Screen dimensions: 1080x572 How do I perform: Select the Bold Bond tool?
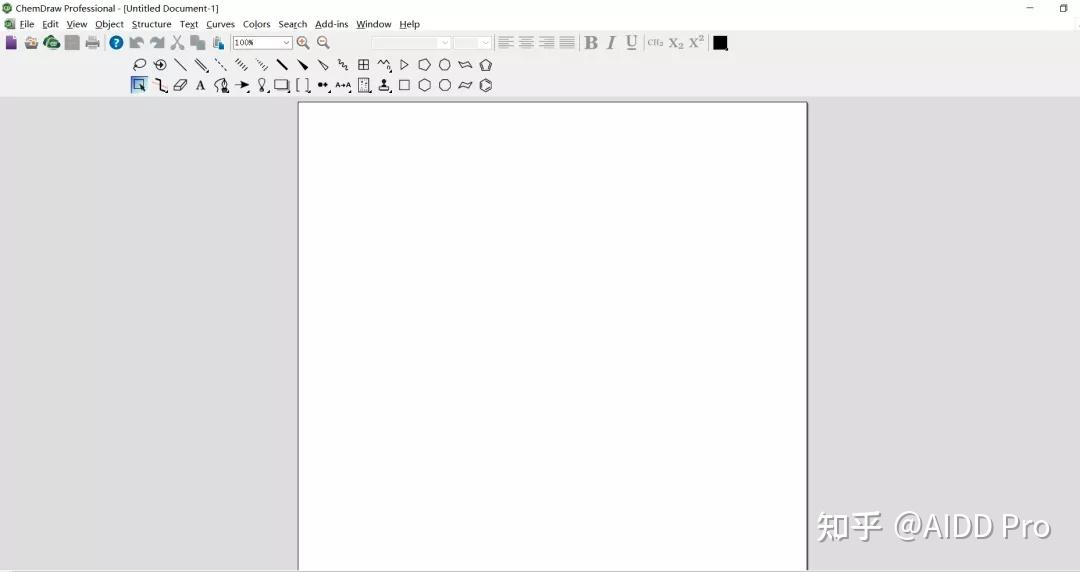282,65
